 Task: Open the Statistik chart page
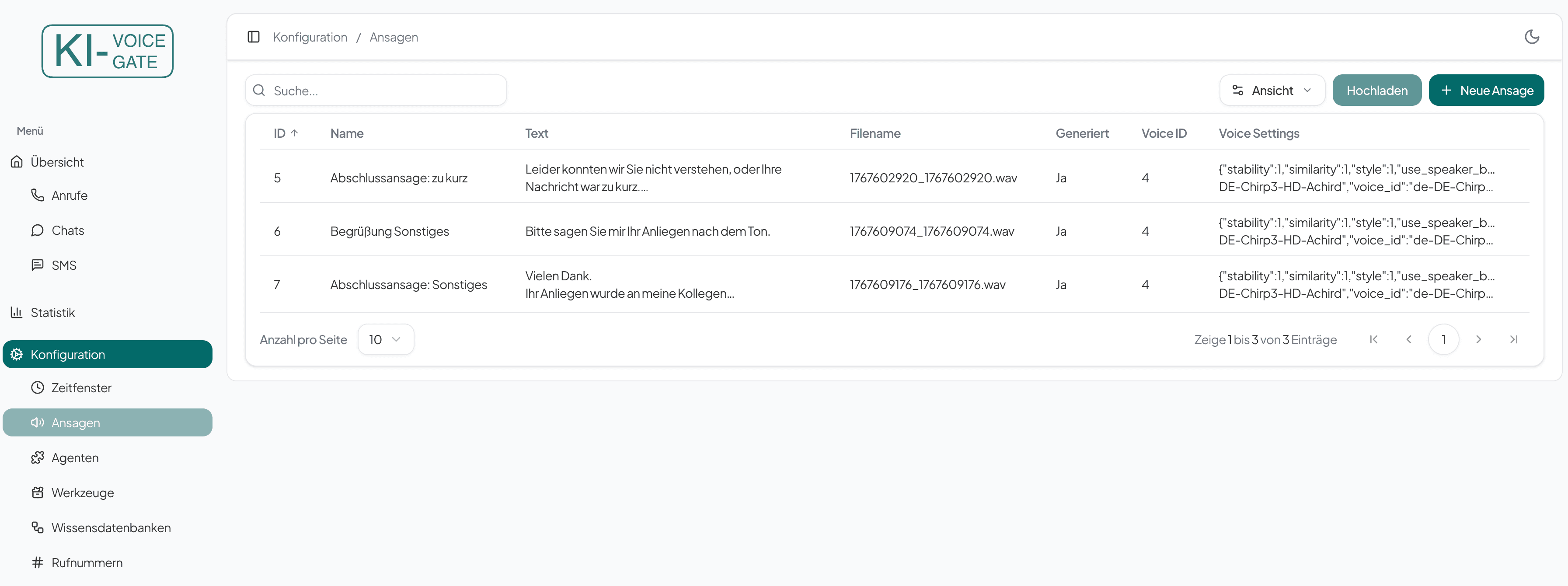52,313
